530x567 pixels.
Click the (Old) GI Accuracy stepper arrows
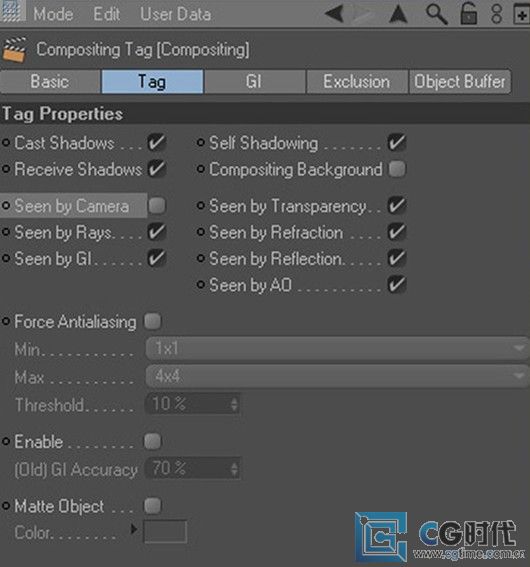[234, 469]
